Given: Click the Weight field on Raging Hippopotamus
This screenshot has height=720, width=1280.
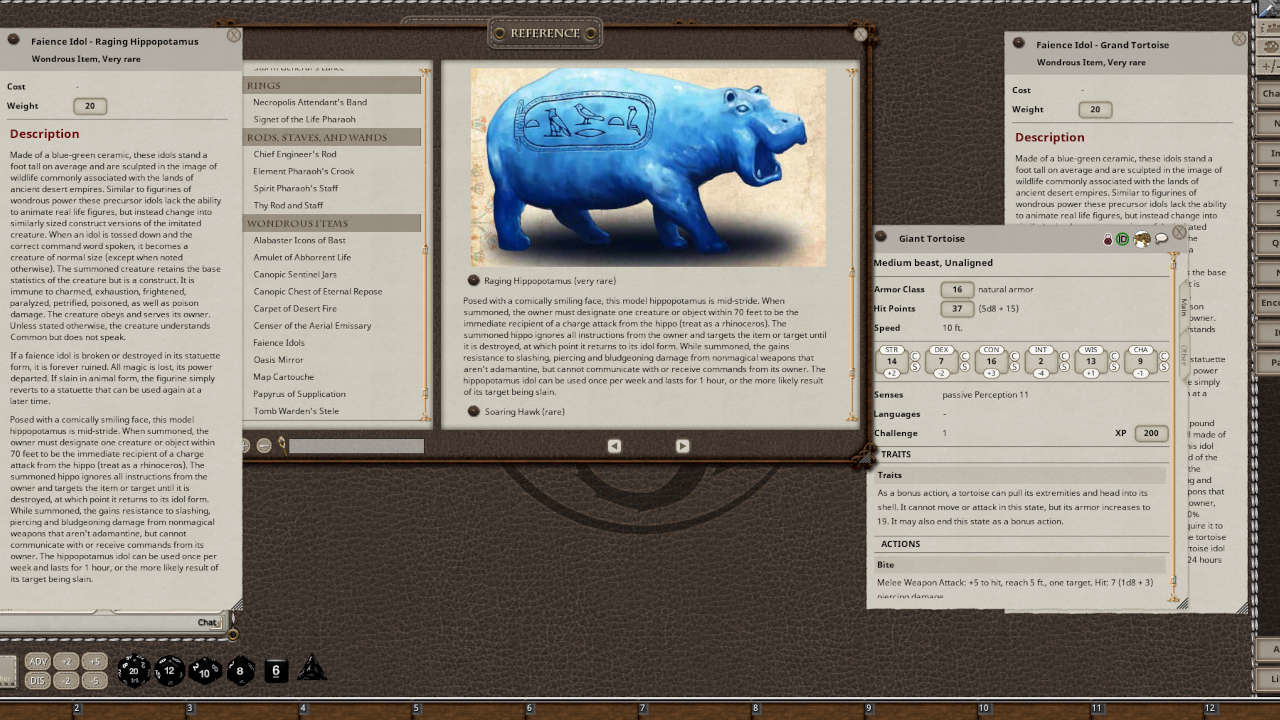Looking at the screenshot, I should 89,104.
